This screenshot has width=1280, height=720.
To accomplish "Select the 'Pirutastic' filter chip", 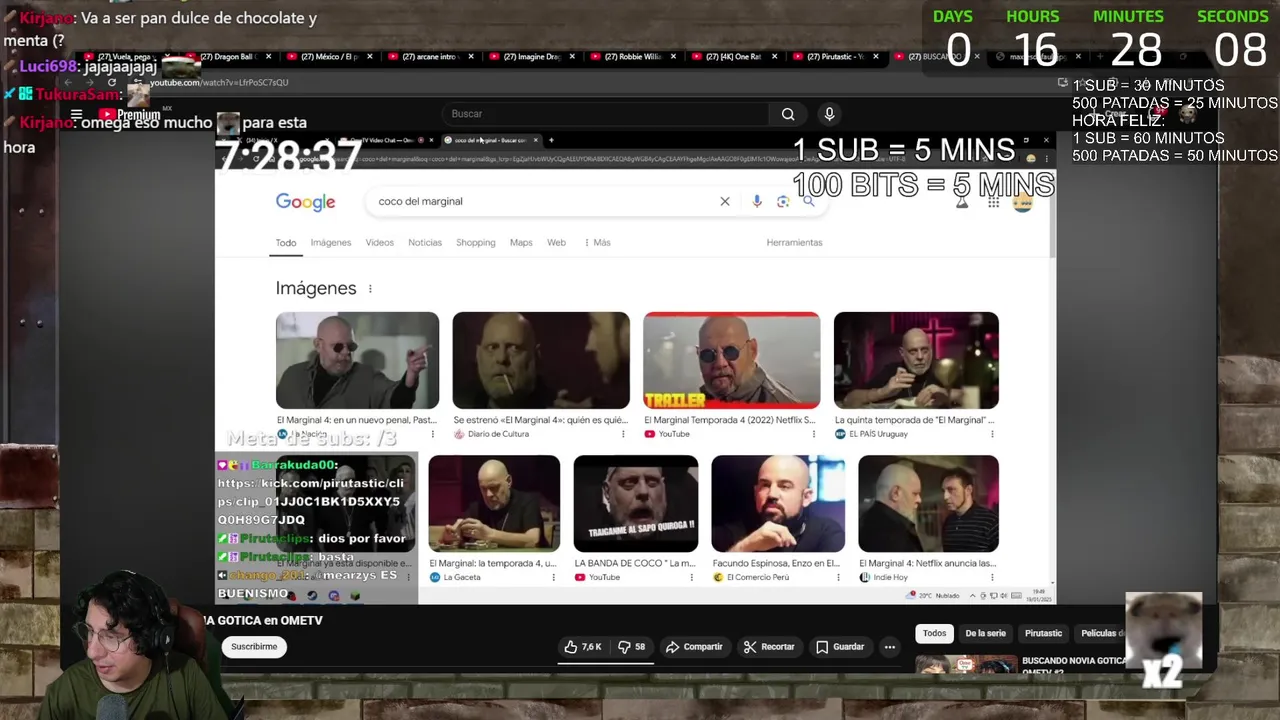I will click(x=1043, y=633).
